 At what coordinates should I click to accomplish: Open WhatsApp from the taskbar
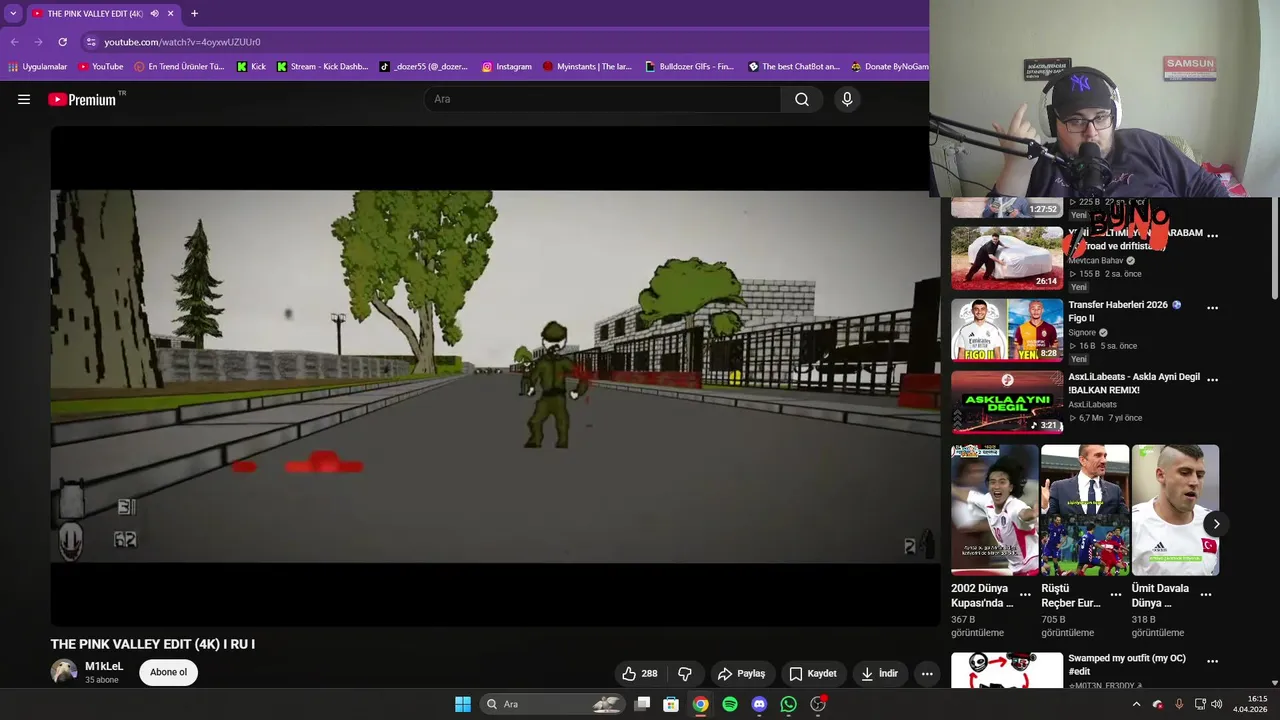coord(788,704)
